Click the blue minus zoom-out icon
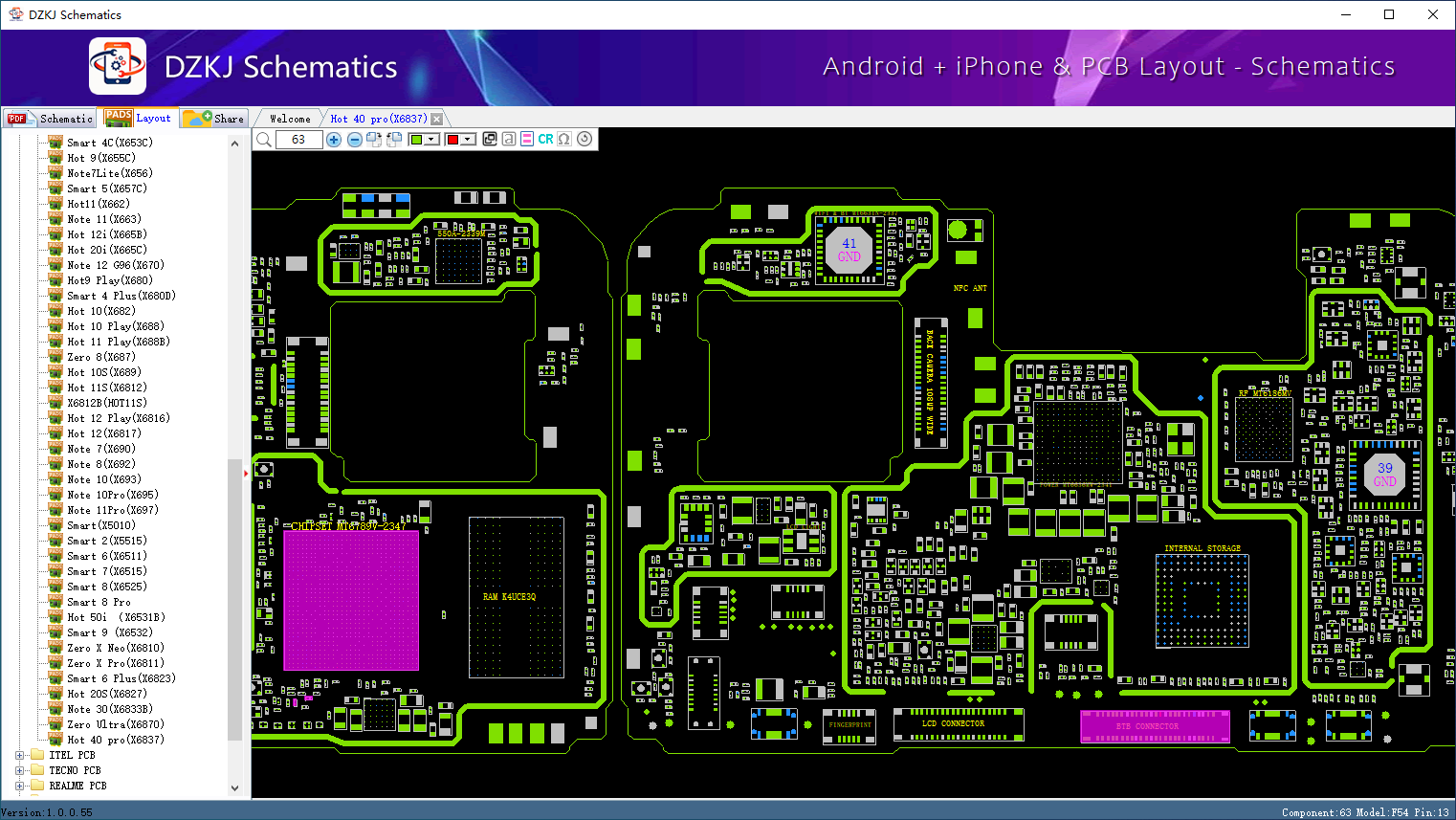This screenshot has width=1456, height=820. click(x=354, y=140)
